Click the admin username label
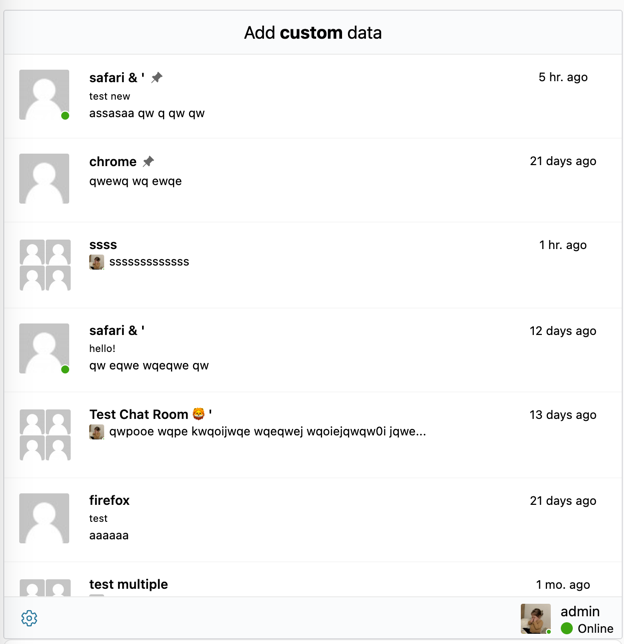This screenshot has width=624, height=644. (x=580, y=611)
